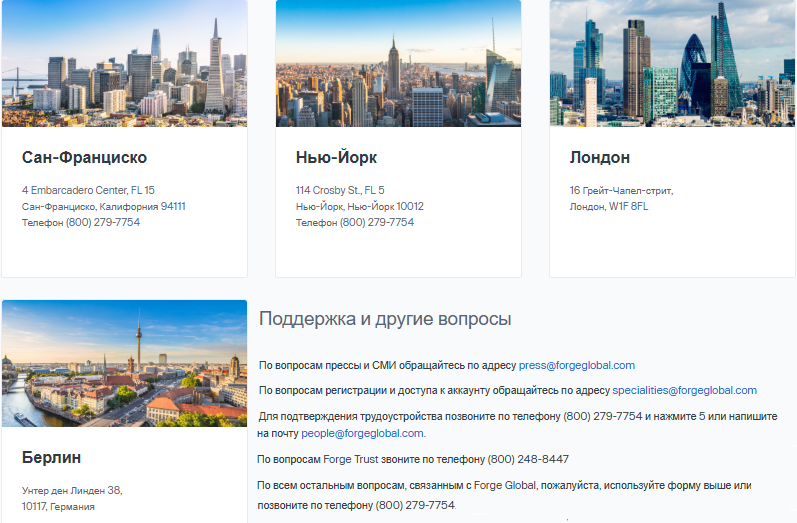Image resolution: width=797 pixels, height=523 pixels.
Task: Select the Берлин card heading
Action: tap(51, 457)
